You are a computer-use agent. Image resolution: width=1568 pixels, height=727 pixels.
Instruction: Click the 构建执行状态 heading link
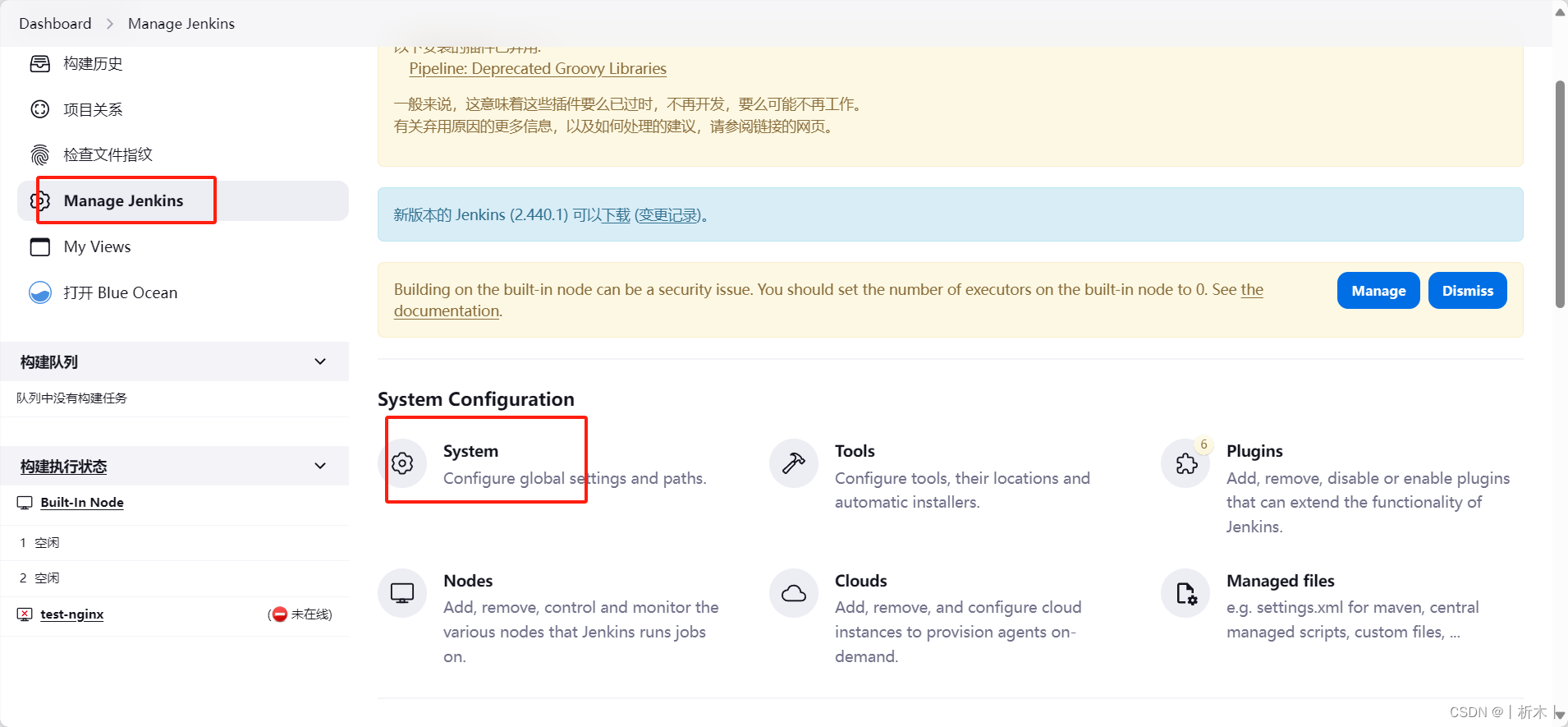63,467
